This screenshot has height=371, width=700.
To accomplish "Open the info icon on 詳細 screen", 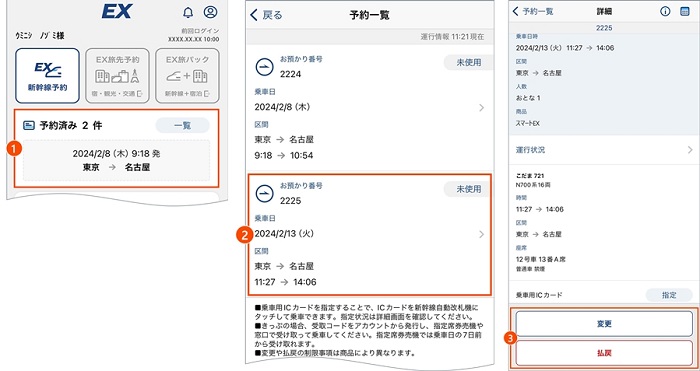I will [x=665, y=12].
